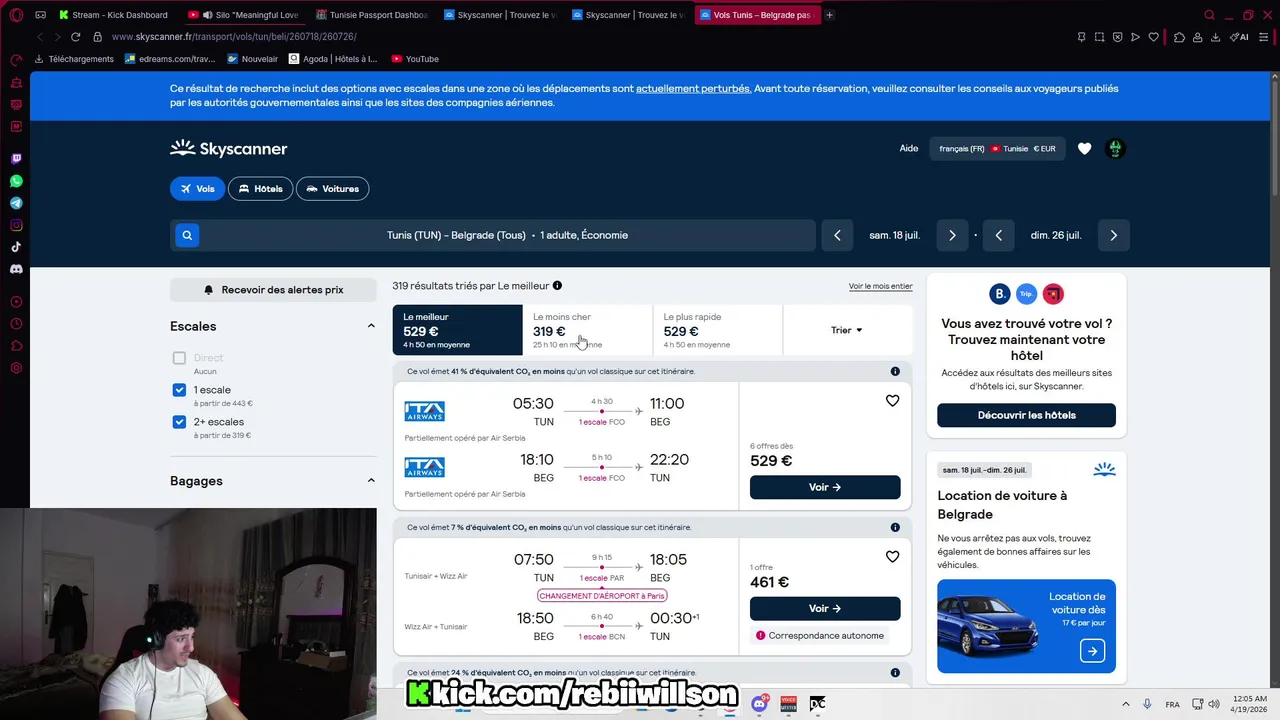
Task: Open the Voir le mois entier link
Action: pyautogui.click(x=880, y=286)
